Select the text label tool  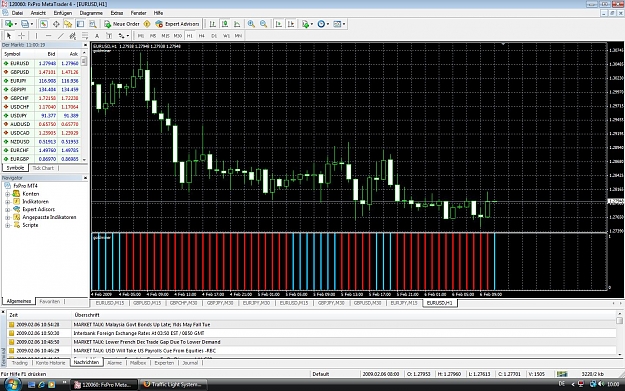[x=109, y=36]
